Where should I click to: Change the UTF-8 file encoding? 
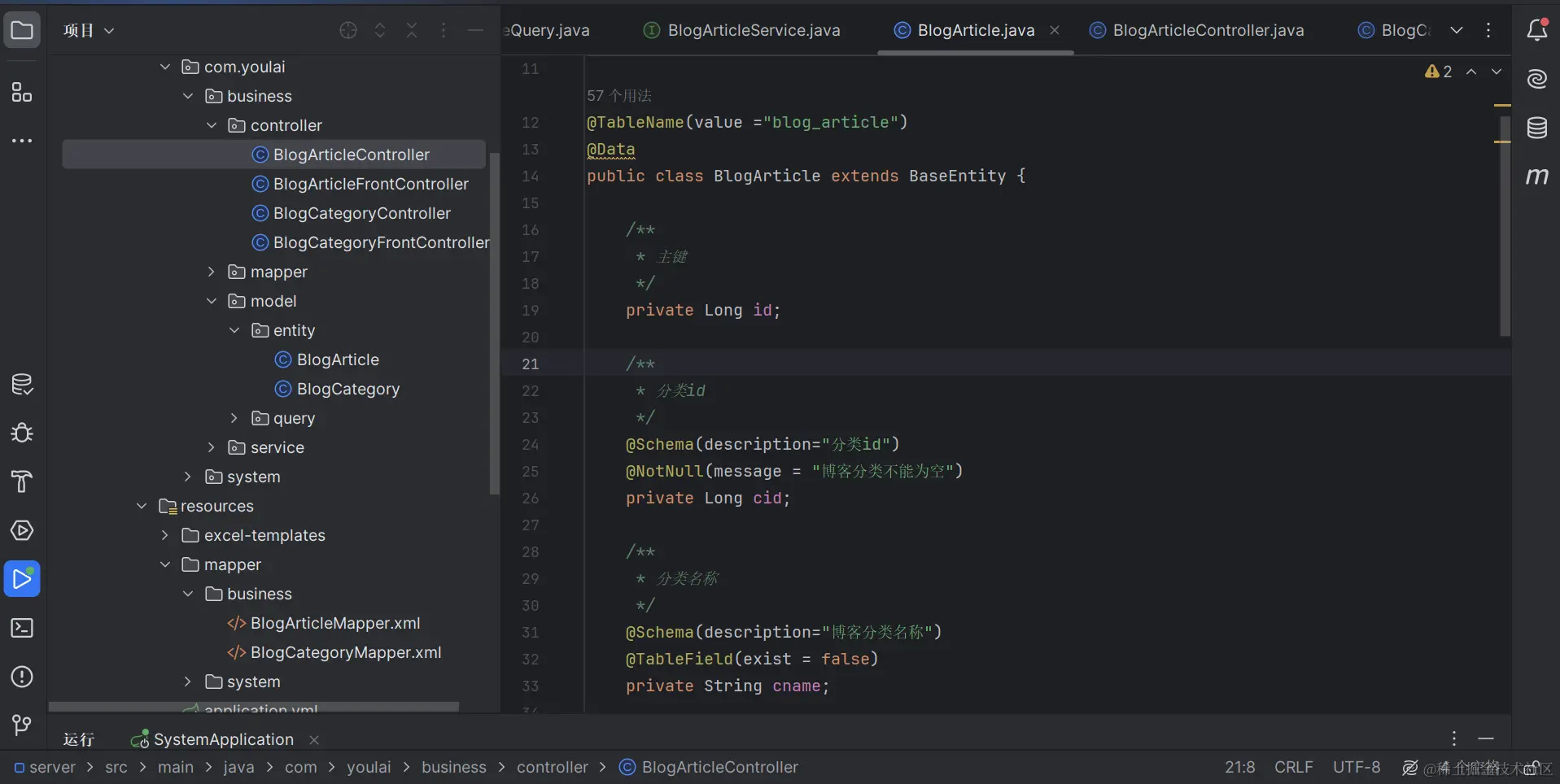(1357, 767)
